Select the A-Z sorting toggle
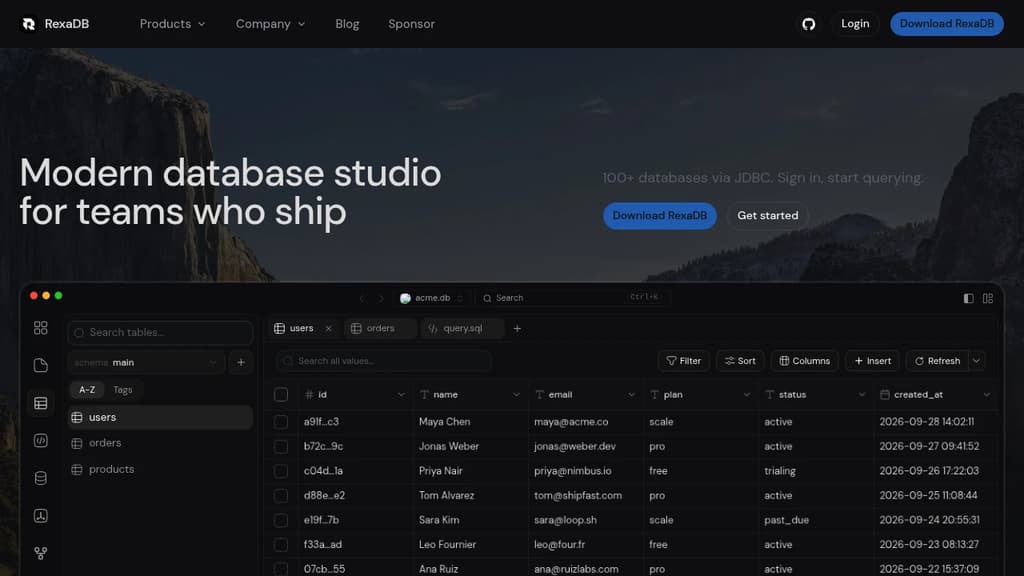Image resolution: width=1024 pixels, height=576 pixels. coord(87,390)
